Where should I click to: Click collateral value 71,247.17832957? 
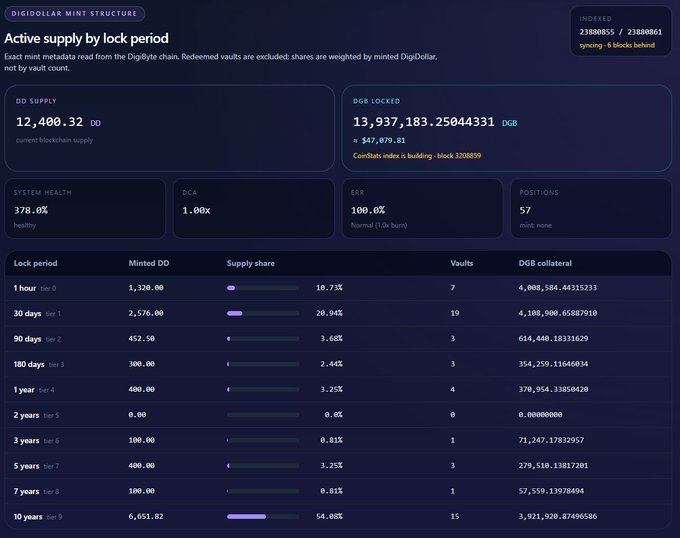[x=551, y=440]
